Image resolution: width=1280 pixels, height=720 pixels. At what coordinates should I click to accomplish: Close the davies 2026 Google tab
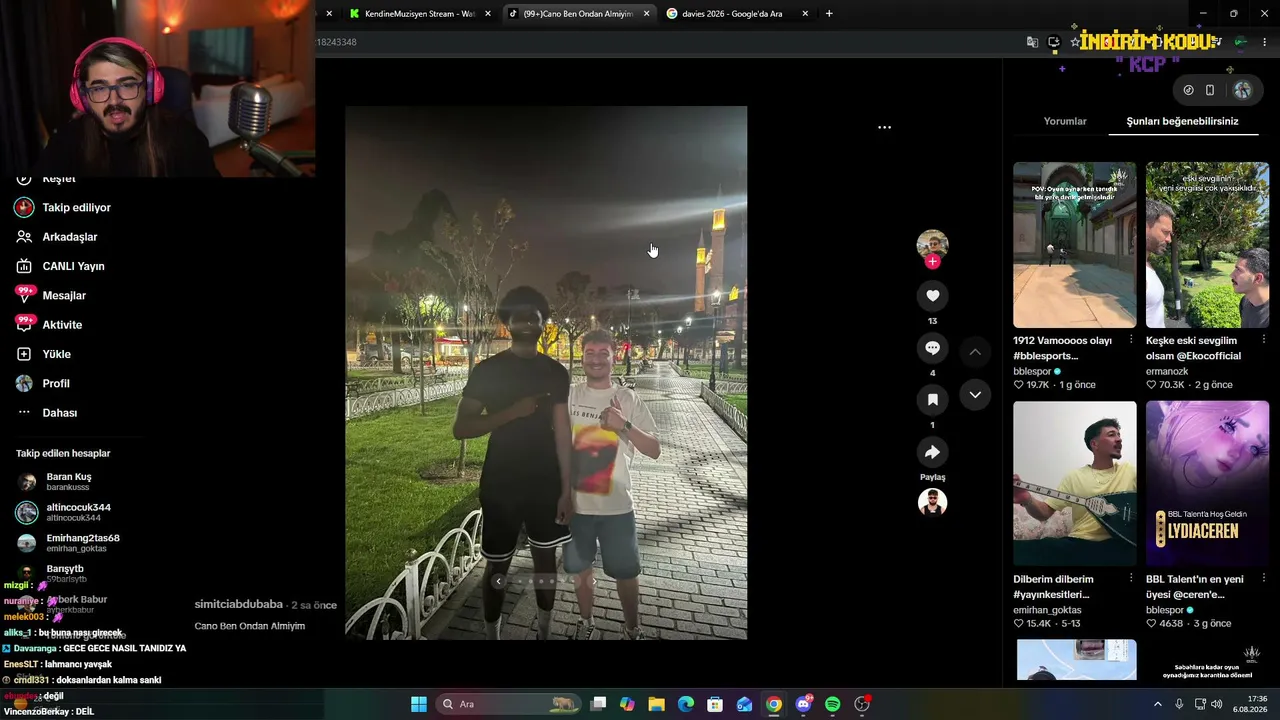point(805,14)
